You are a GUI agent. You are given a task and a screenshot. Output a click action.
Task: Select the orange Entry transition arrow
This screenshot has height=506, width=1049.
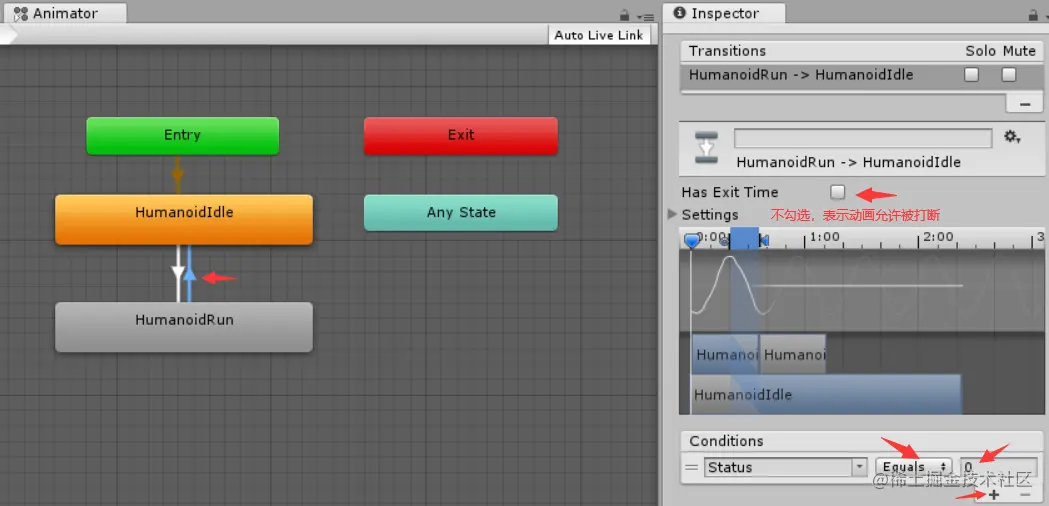click(x=177, y=175)
